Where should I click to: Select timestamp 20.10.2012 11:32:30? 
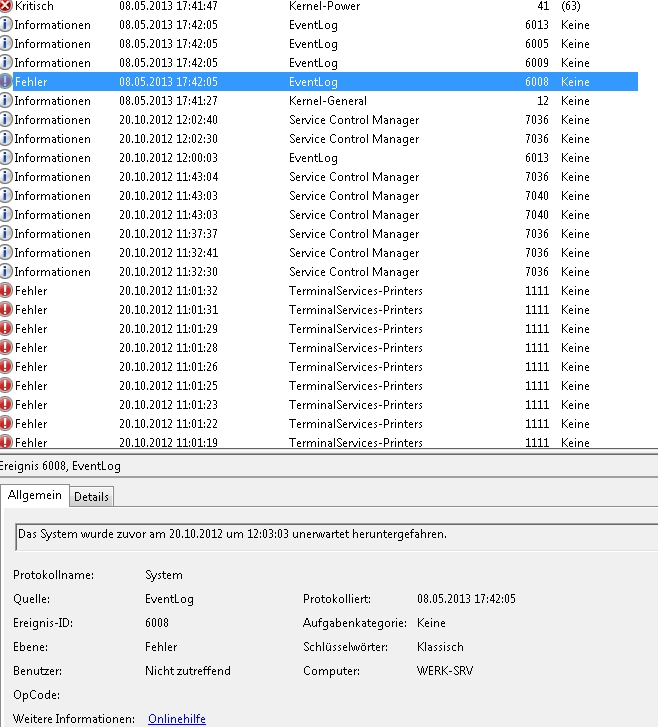[x=168, y=272]
